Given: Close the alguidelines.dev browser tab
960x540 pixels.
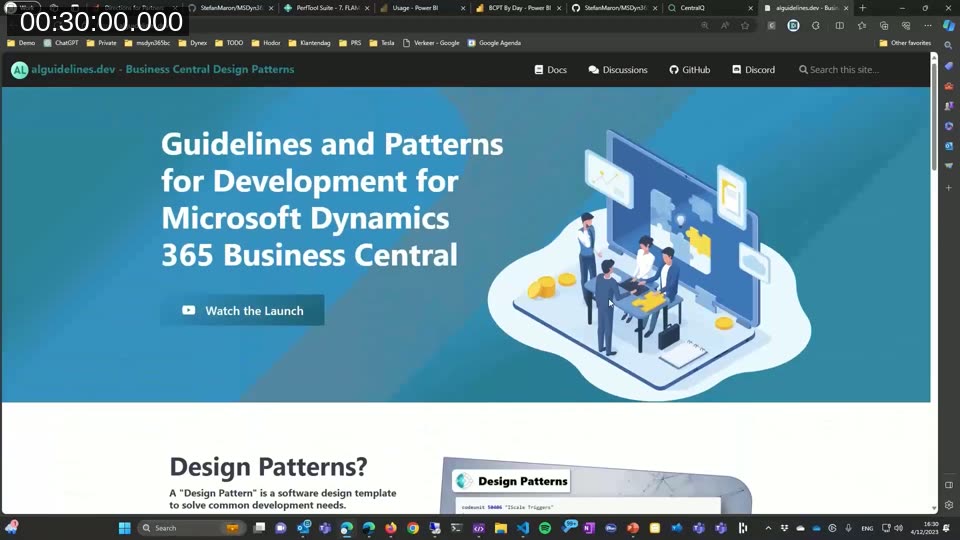Looking at the screenshot, I should tap(846, 8).
